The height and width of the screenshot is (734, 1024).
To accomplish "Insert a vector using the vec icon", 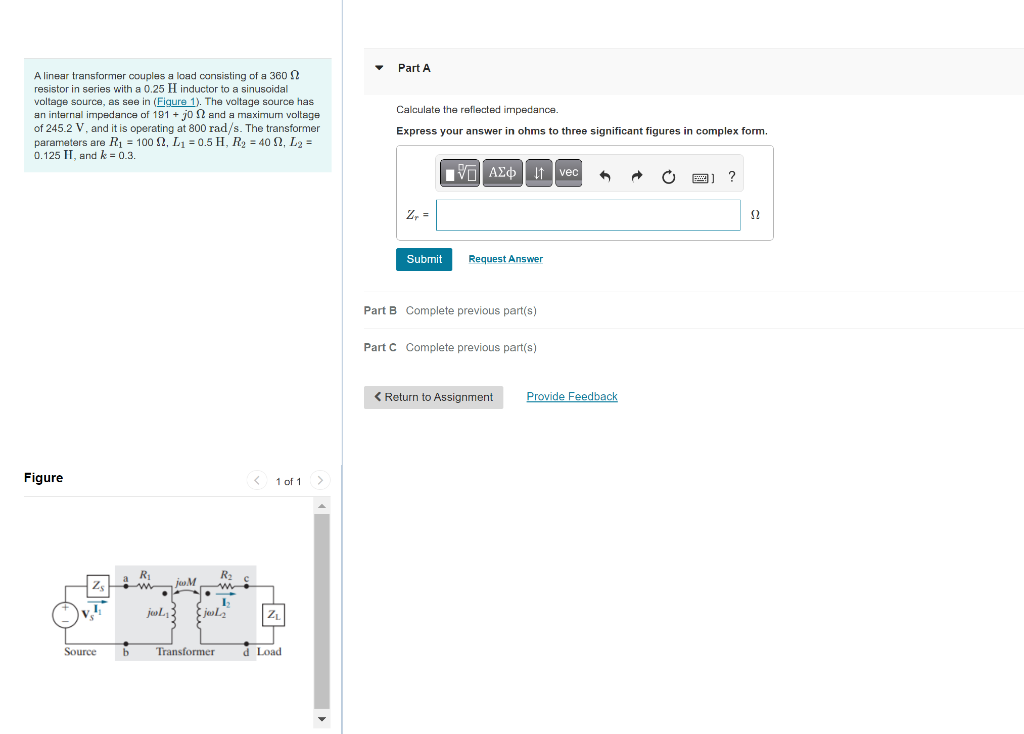I will click(567, 172).
